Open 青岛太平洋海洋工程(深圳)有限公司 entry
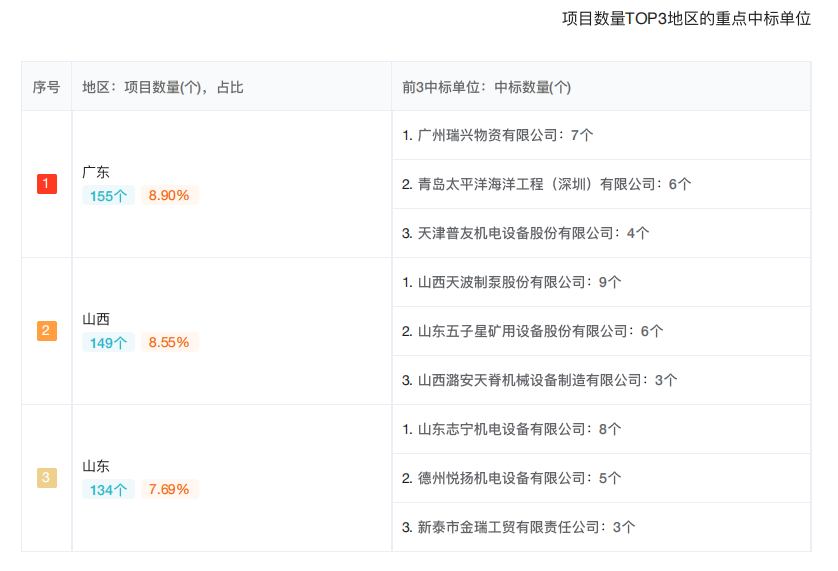This screenshot has height=571, width=838. pyautogui.click(x=601, y=184)
